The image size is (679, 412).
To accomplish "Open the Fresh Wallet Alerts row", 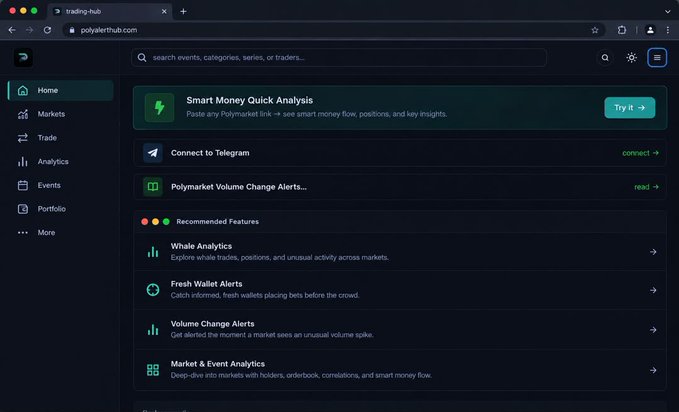I will (x=400, y=290).
